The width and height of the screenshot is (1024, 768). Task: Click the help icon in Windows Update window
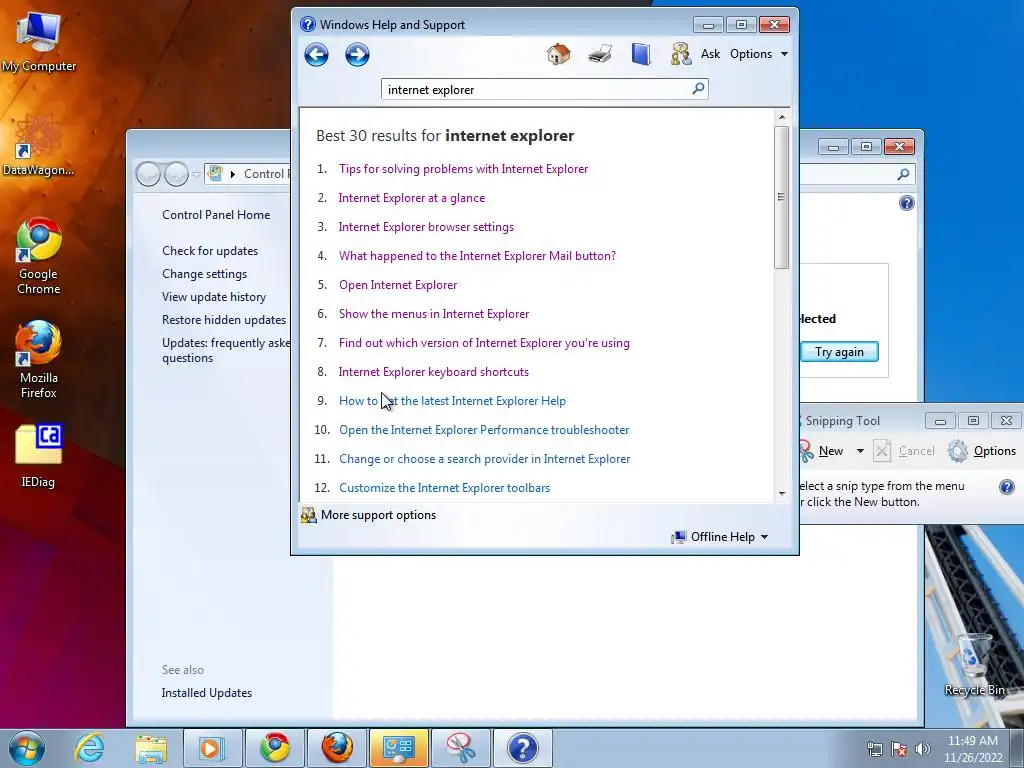[x=906, y=203]
